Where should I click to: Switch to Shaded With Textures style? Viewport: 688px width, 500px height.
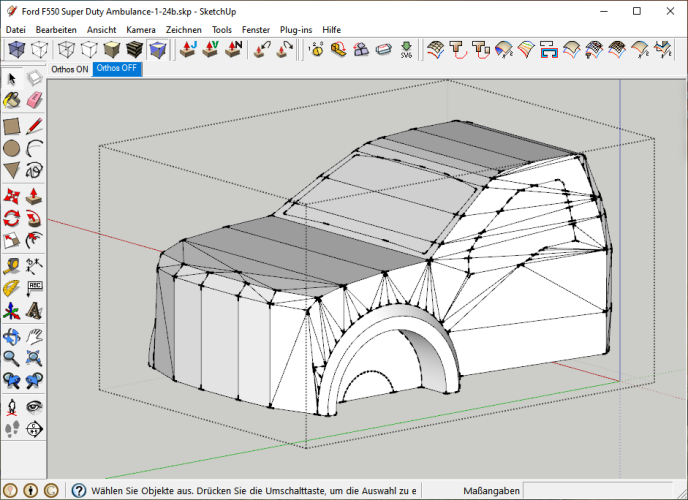135,50
